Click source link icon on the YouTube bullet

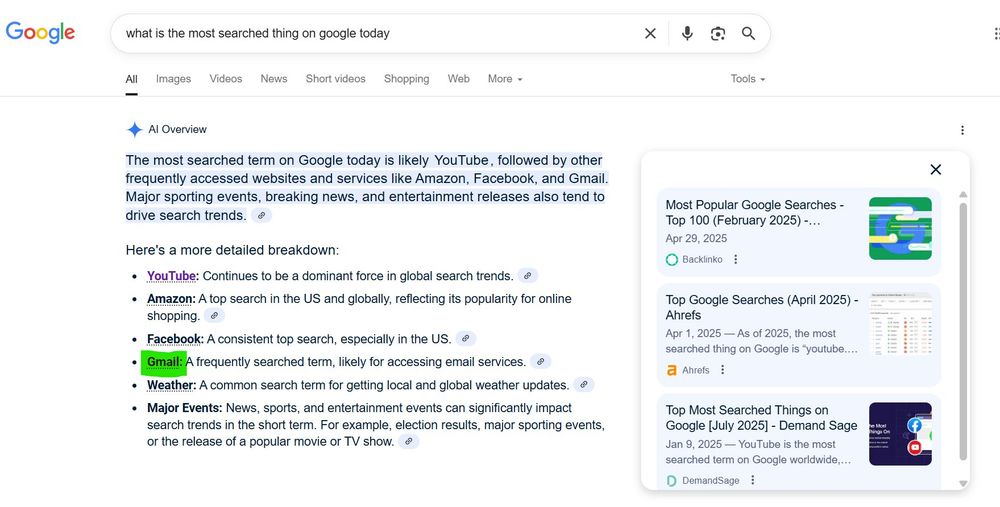527,276
